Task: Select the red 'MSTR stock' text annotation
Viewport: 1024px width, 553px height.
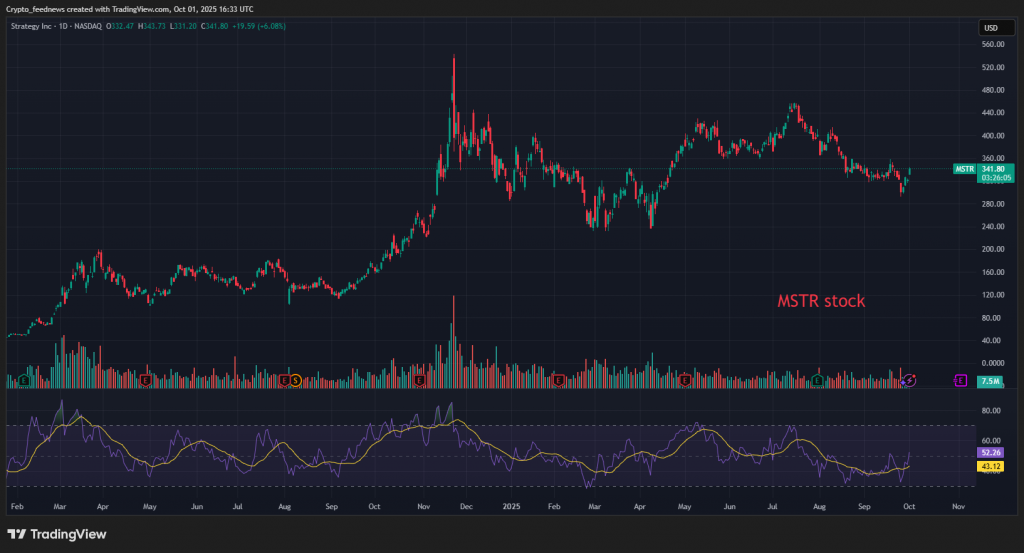Action: [x=821, y=300]
